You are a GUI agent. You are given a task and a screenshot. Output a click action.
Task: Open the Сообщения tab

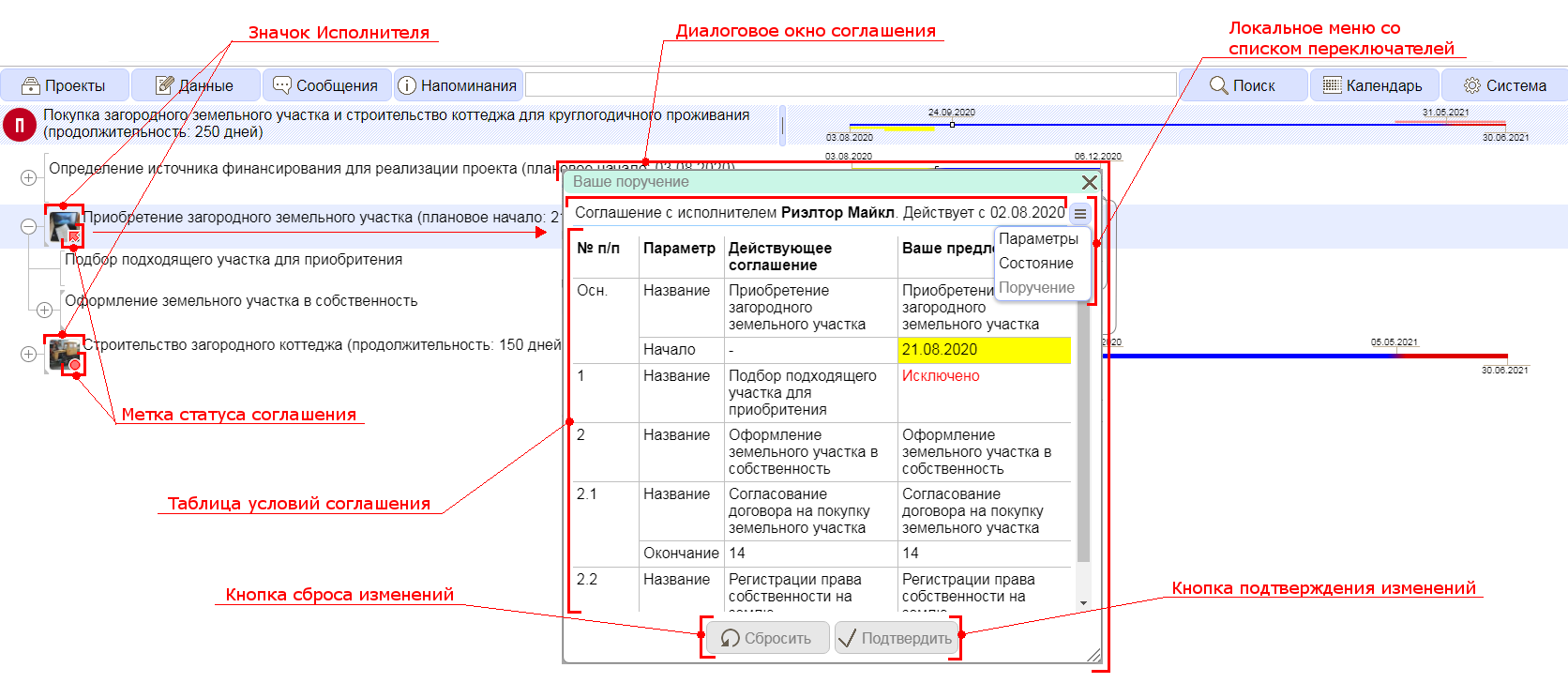(325, 85)
